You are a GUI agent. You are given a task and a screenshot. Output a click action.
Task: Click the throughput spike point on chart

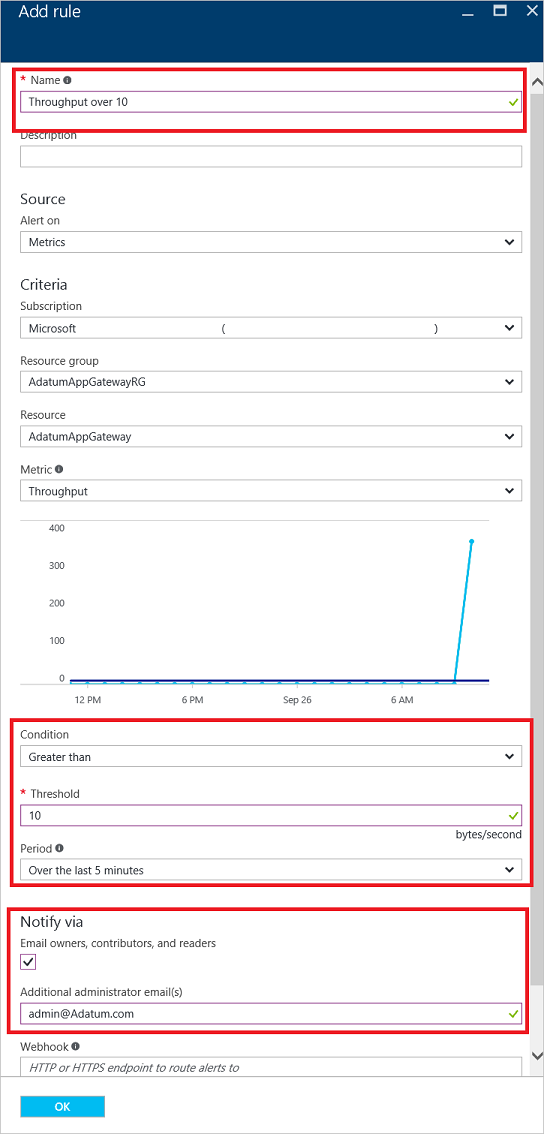[x=472, y=541]
